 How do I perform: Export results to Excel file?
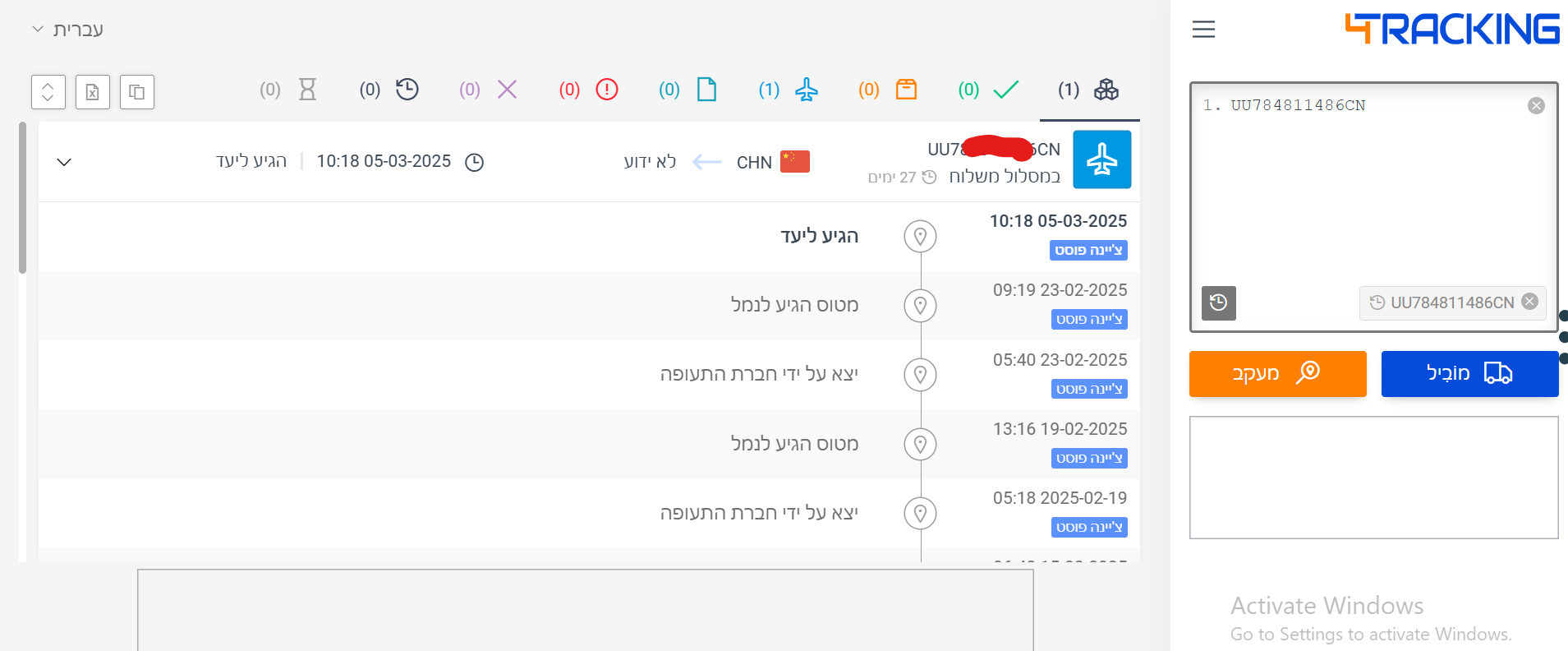click(93, 92)
